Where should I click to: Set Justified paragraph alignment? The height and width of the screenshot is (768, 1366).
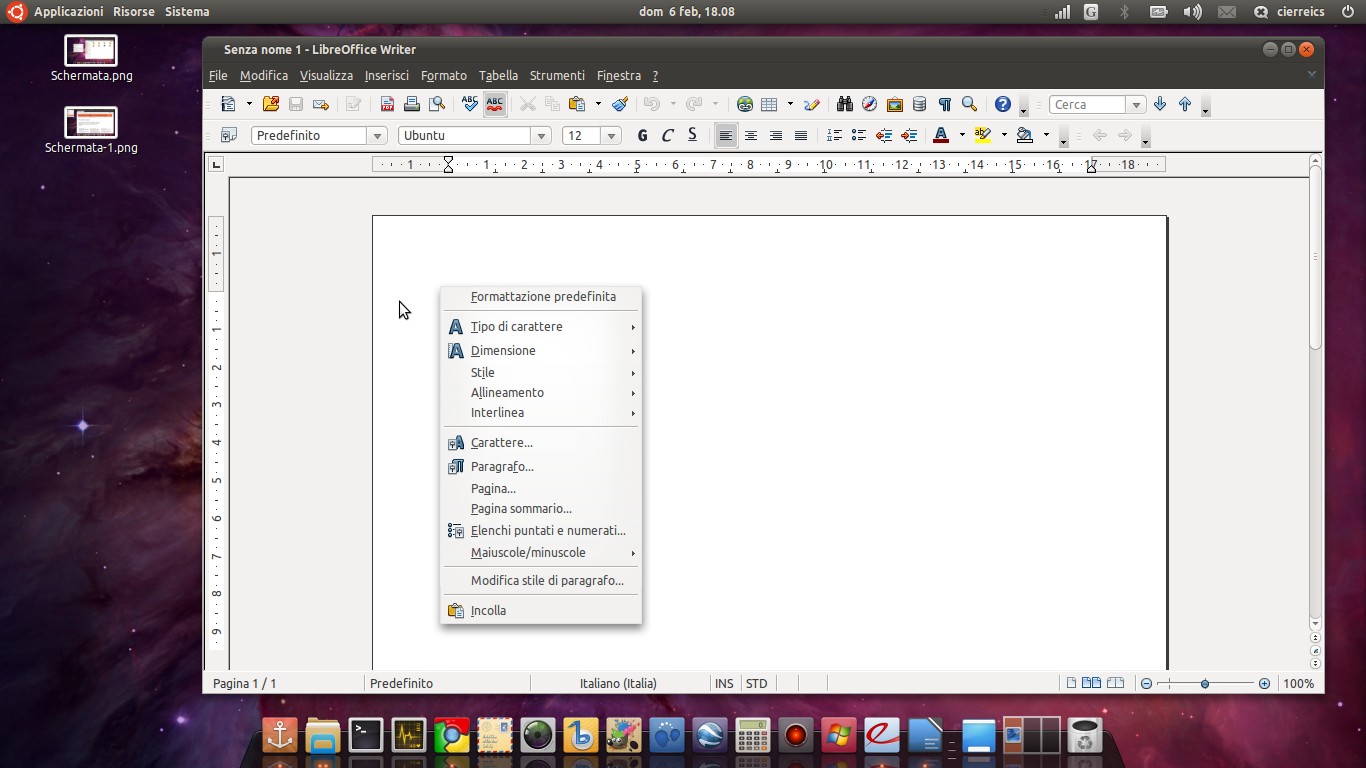(x=801, y=135)
